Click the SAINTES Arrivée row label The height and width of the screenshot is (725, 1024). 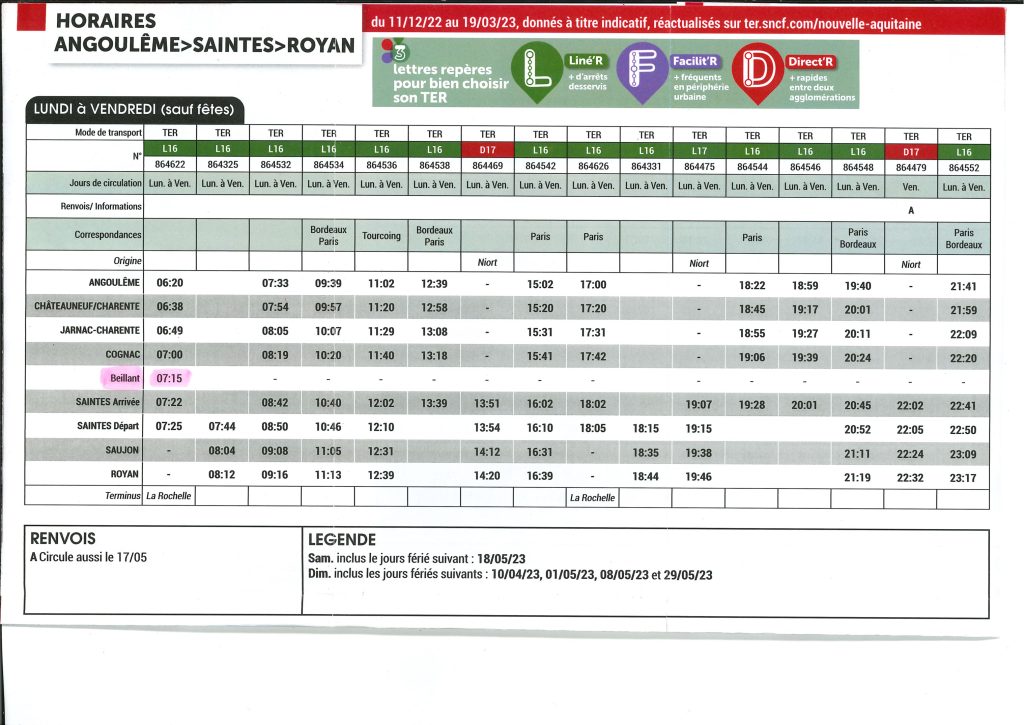click(x=108, y=402)
